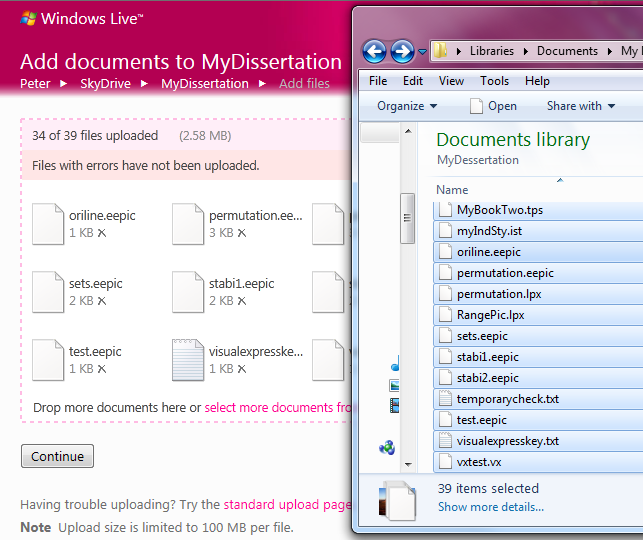Go to MyDissertation folder in breadcrumb
This screenshot has height=540, width=643.
tap(205, 84)
